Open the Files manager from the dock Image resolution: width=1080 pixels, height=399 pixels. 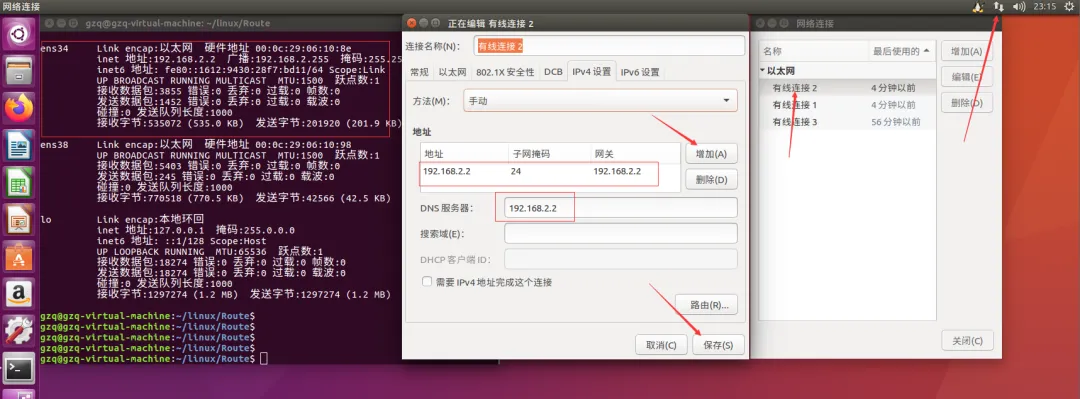pyautogui.click(x=19, y=70)
